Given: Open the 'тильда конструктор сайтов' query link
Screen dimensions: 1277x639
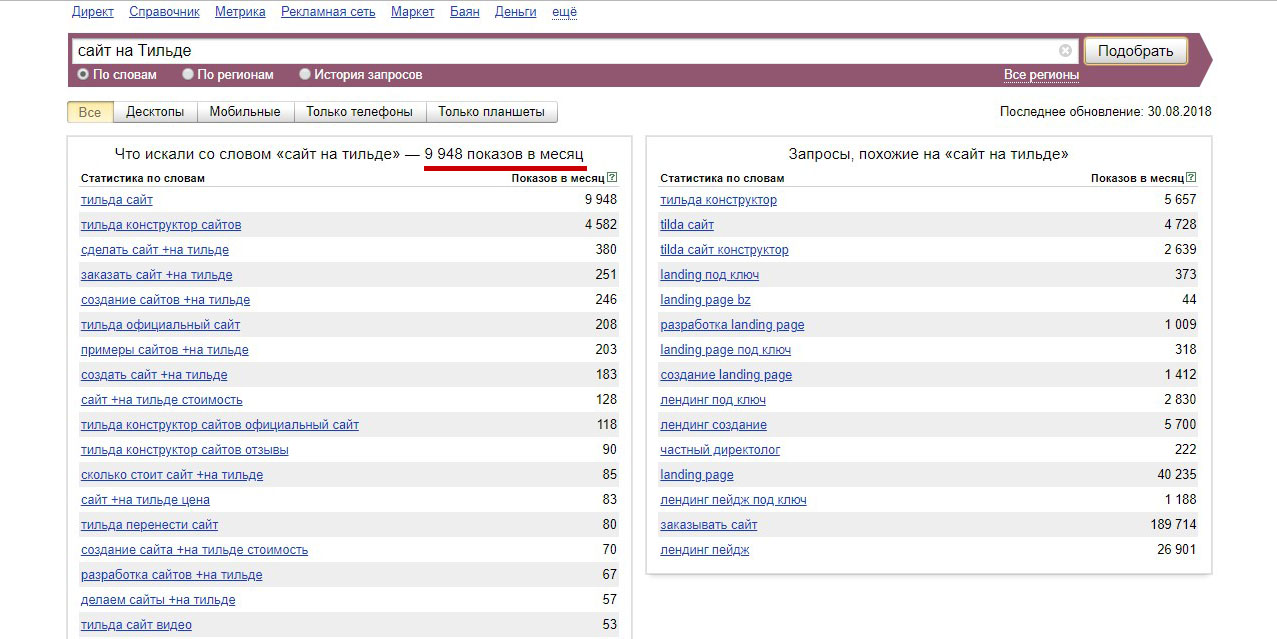Looking at the screenshot, I should (161, 225).
